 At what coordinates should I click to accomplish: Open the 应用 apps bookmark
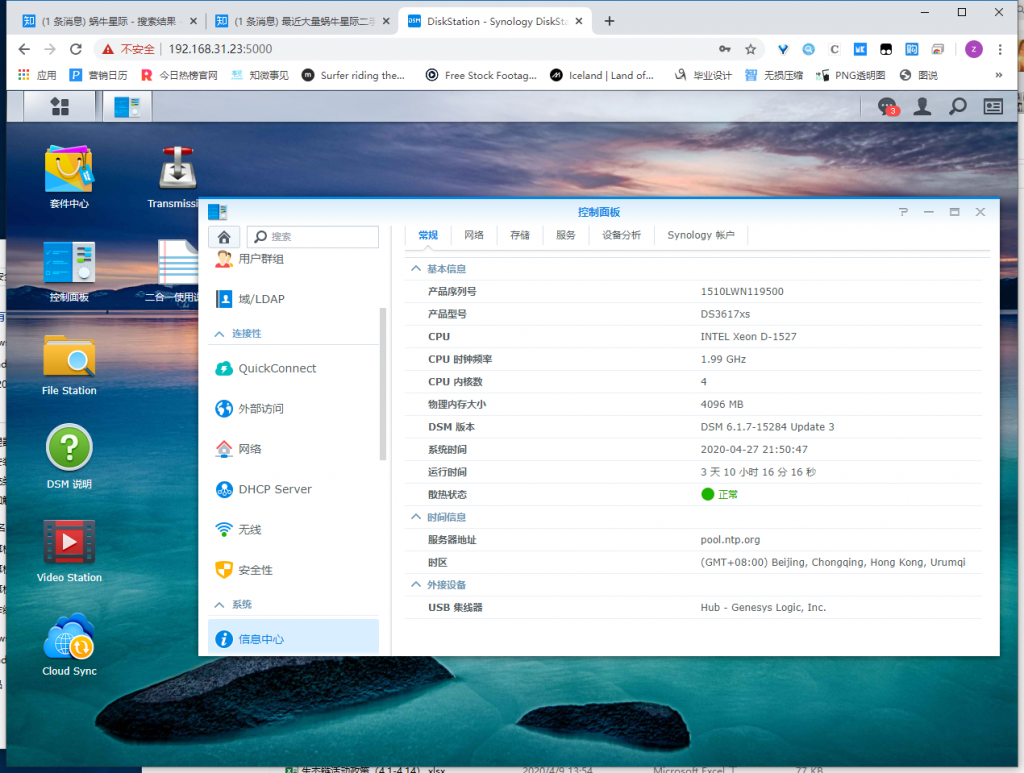click(x=37, y=75)
